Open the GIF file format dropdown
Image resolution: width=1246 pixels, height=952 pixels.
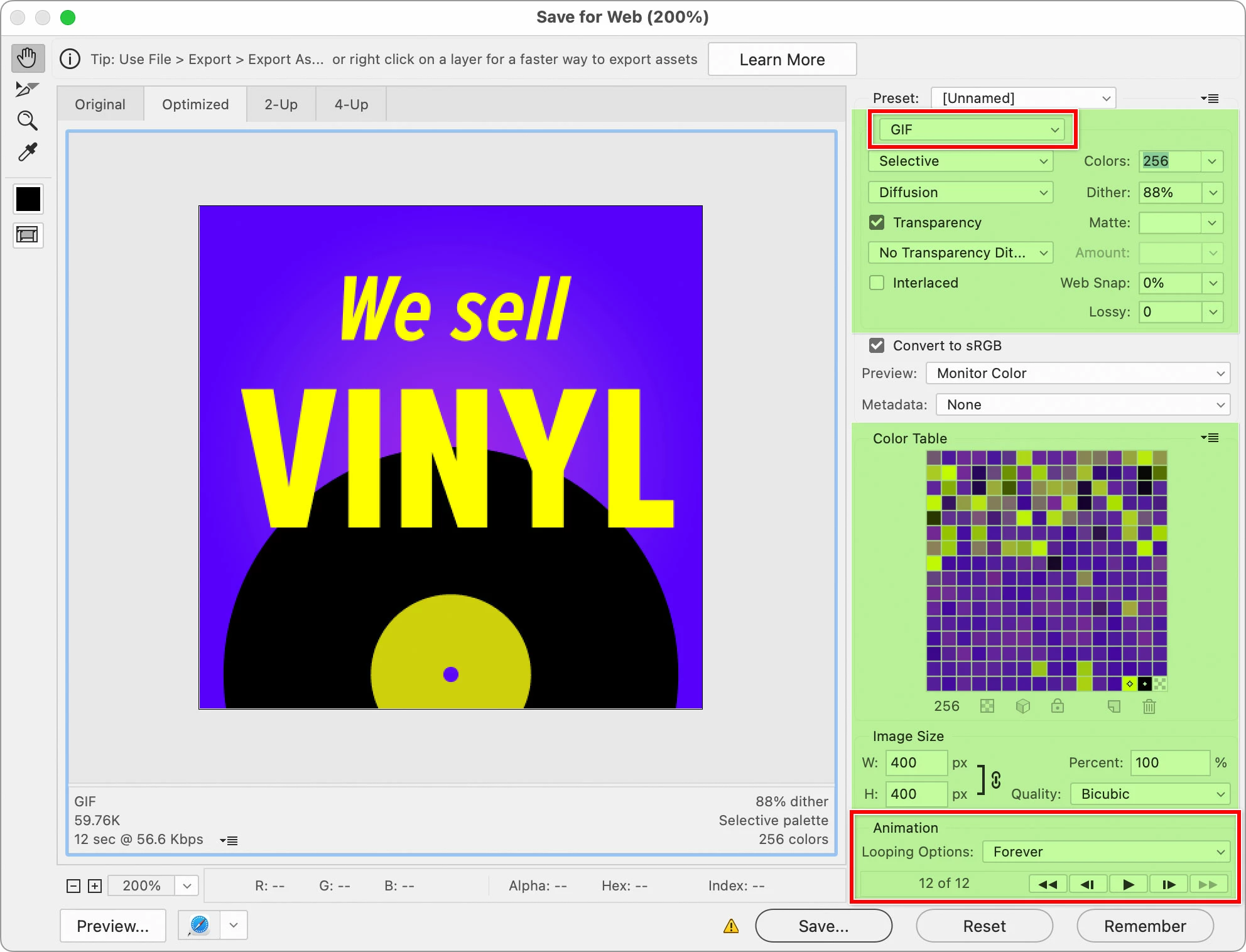click(972, 129)
